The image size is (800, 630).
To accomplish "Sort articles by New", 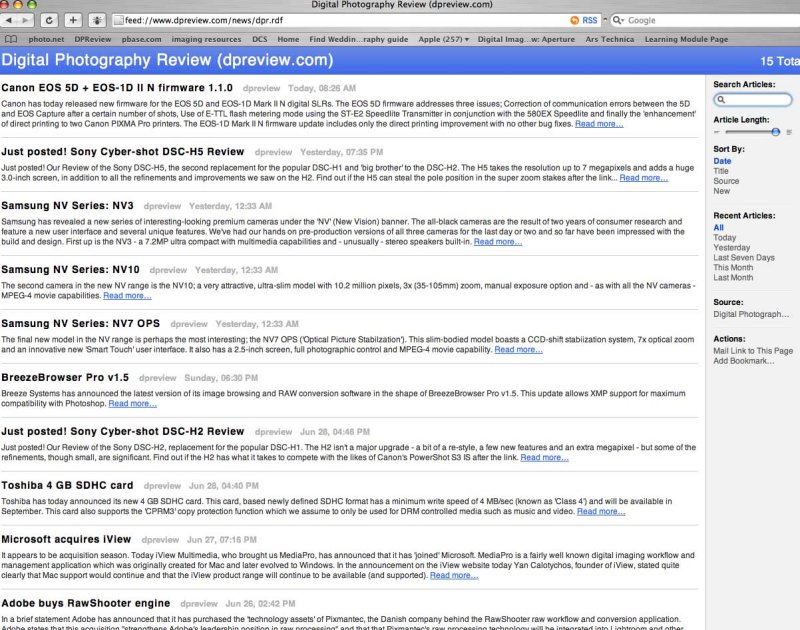I will coord(721,191).
